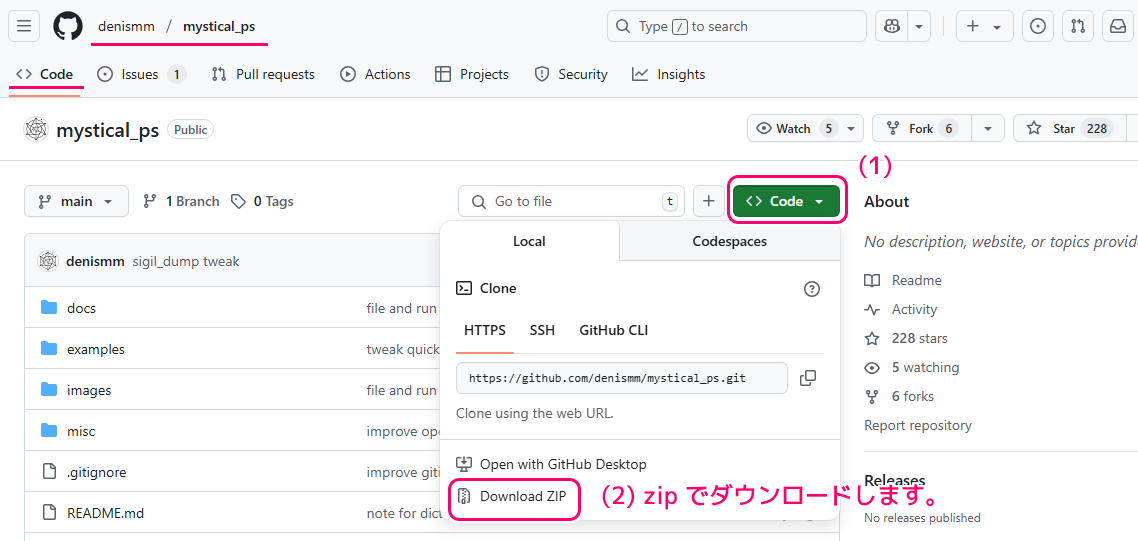
Task: Open the docs folder
Action: 81,308
